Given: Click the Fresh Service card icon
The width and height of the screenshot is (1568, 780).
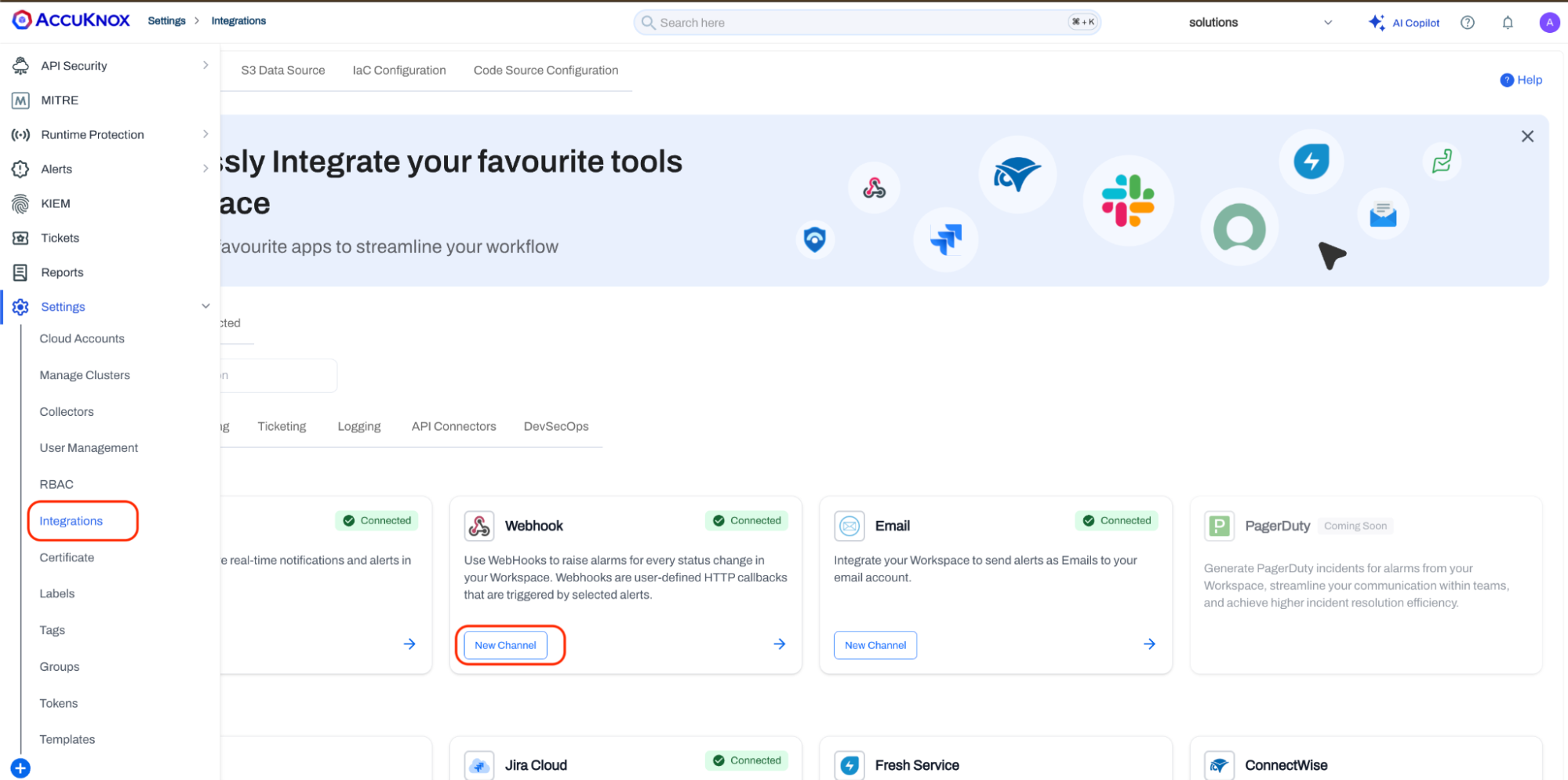Looking at the screenshot, I should (849, 765).
